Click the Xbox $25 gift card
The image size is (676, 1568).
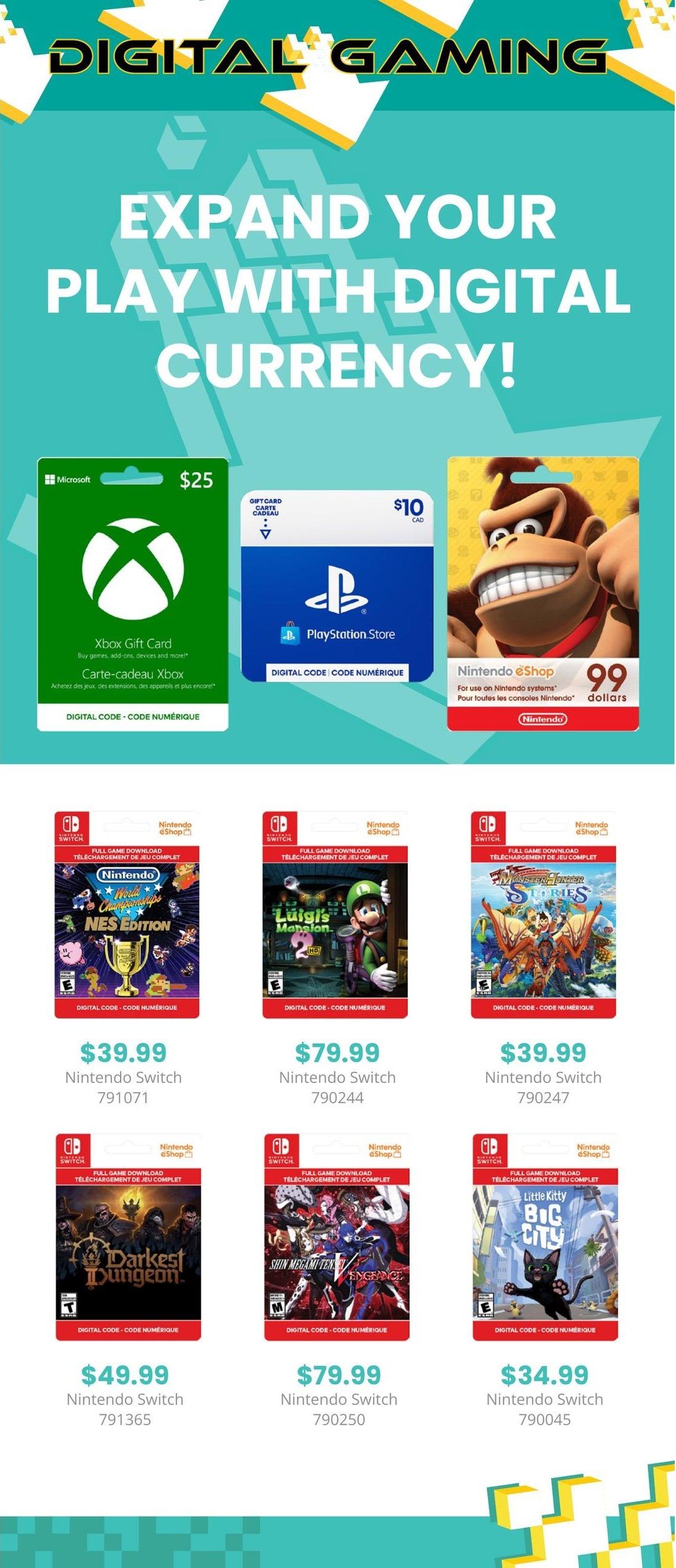[x=133, y=594]
